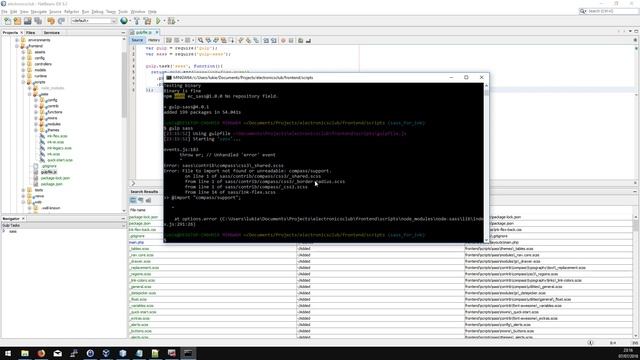Expand the assets folder node
The image size is (640, 360).
coord(23,52)
